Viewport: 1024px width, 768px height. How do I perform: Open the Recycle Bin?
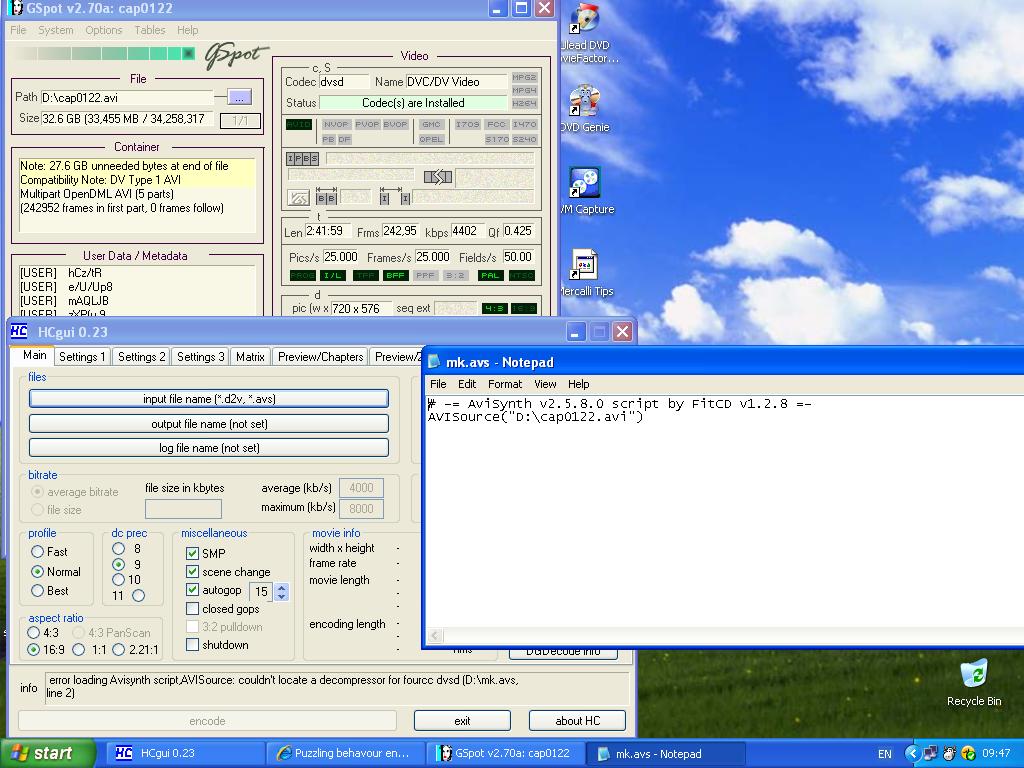(974, 682)
